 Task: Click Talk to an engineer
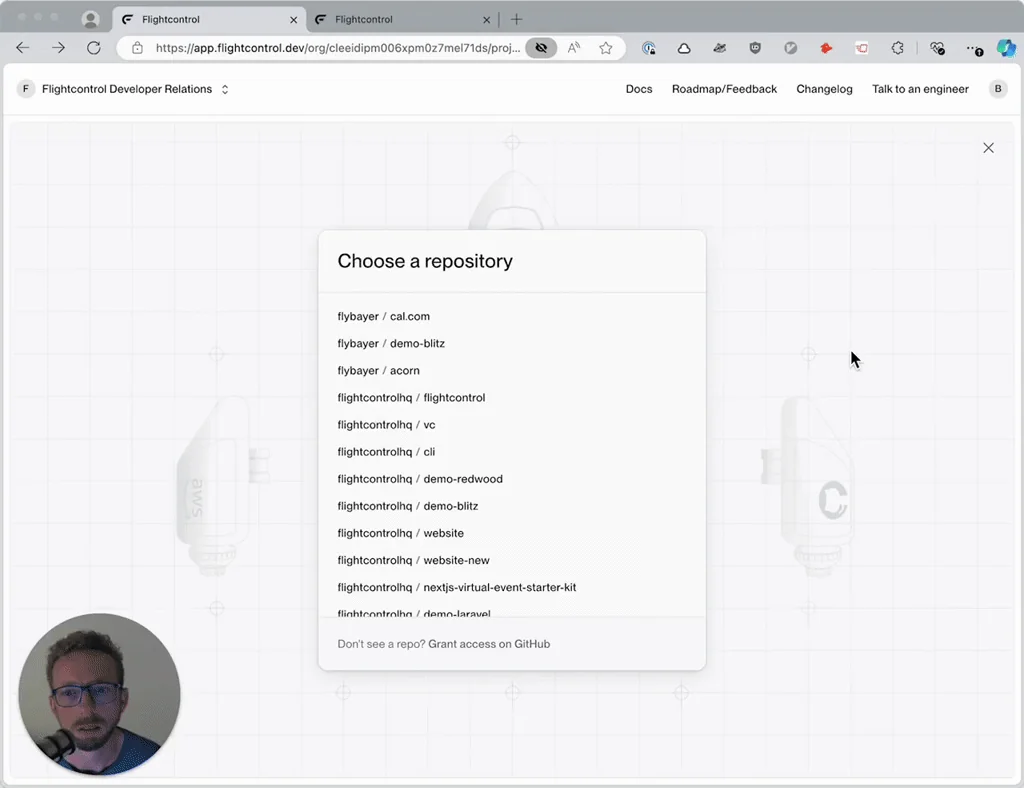920,89
